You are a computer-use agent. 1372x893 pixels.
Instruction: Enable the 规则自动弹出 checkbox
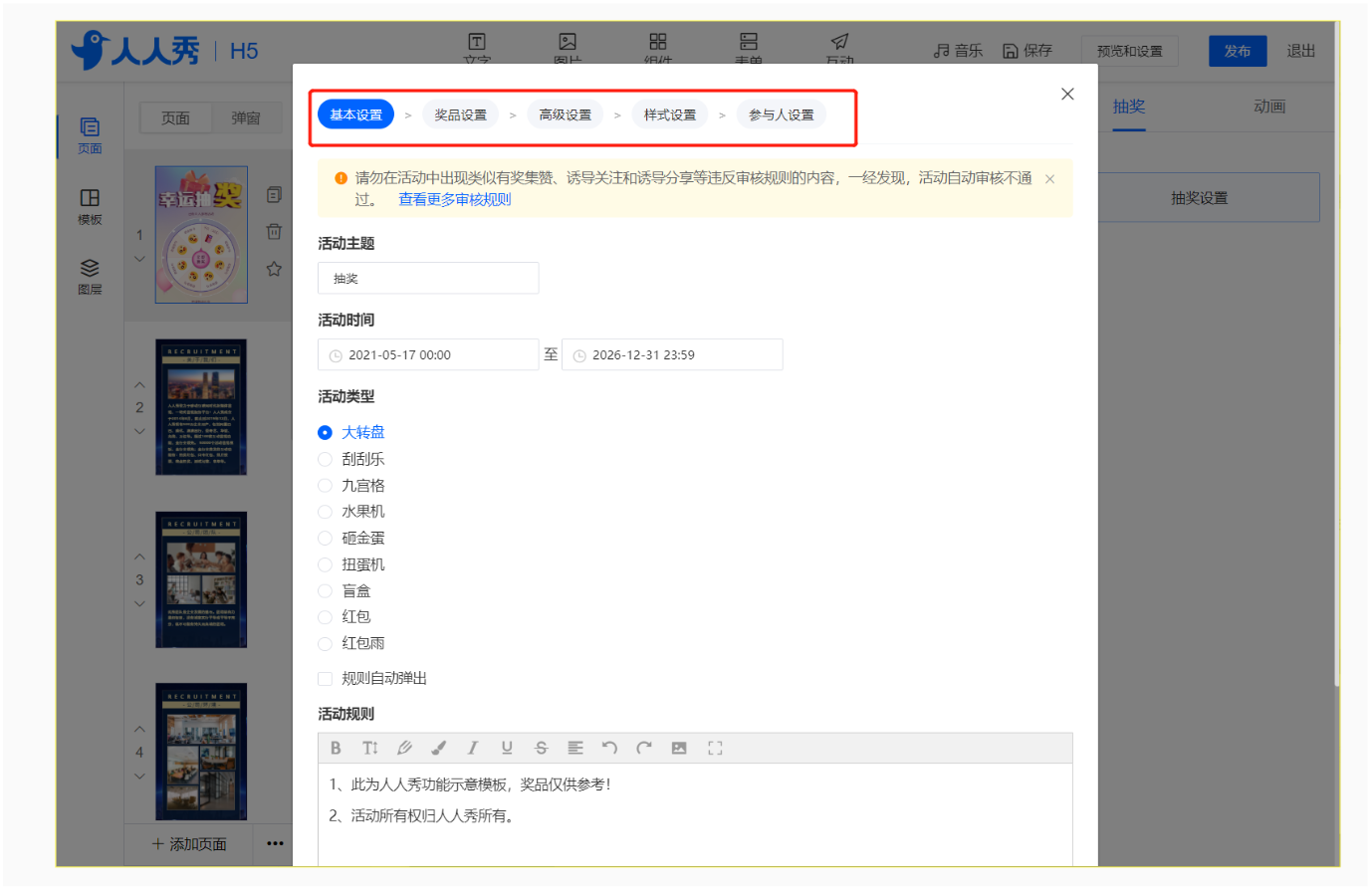(x=325, y=679)
